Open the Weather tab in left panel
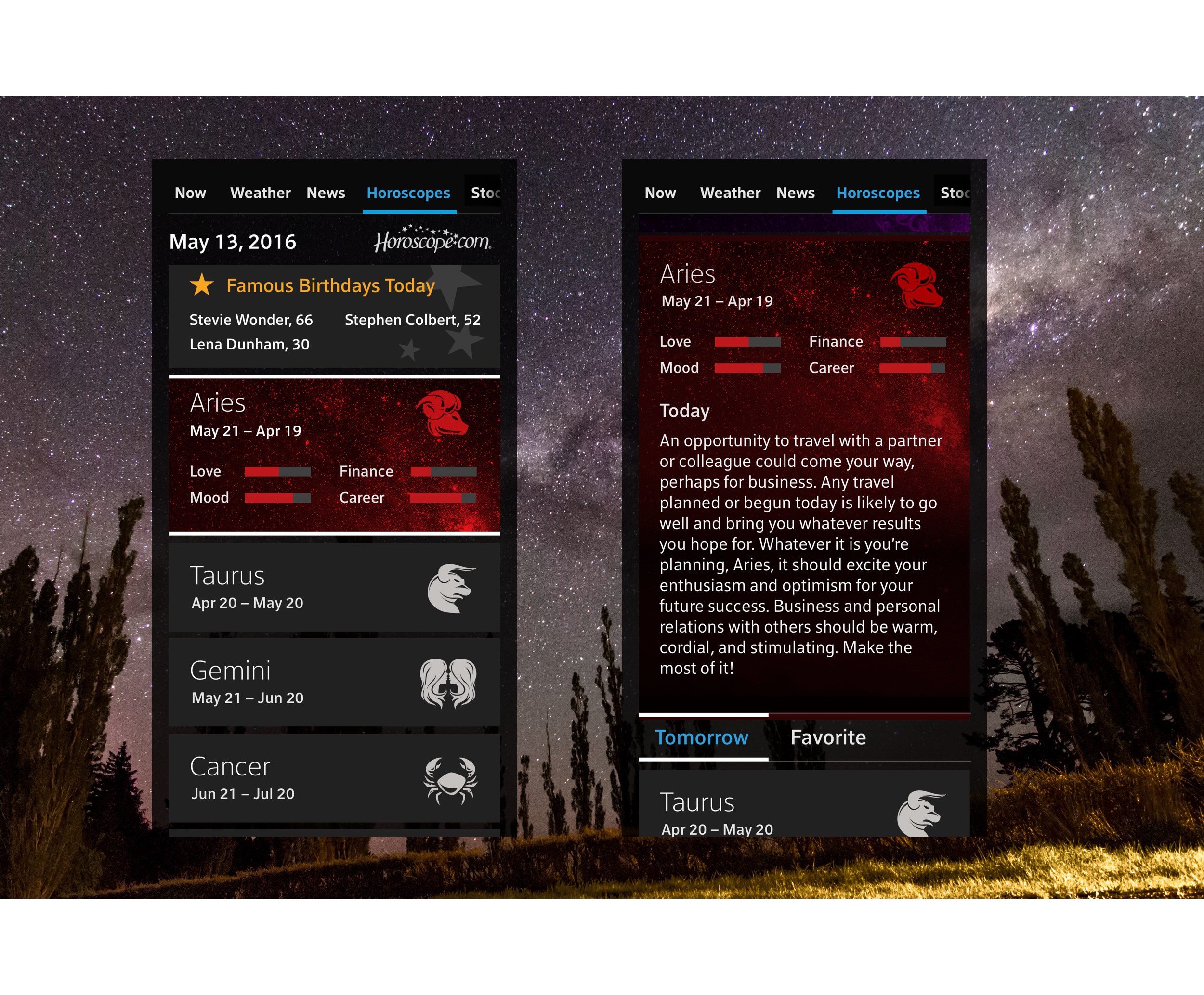This screenshot has width=1204, height=995. pos(260,193)
